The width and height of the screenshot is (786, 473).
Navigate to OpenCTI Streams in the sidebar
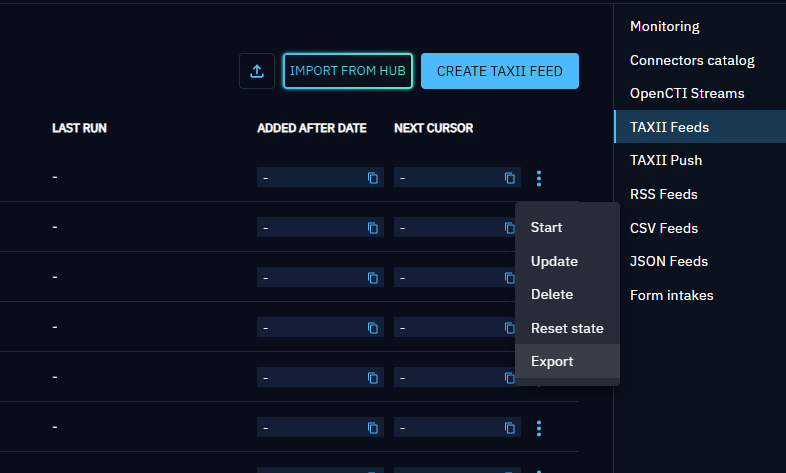click(687, 93)
